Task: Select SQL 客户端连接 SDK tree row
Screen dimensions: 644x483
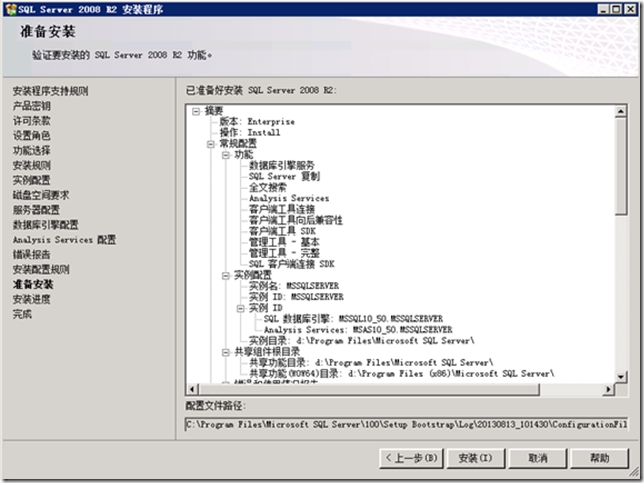Action: (x=292, y=264)
